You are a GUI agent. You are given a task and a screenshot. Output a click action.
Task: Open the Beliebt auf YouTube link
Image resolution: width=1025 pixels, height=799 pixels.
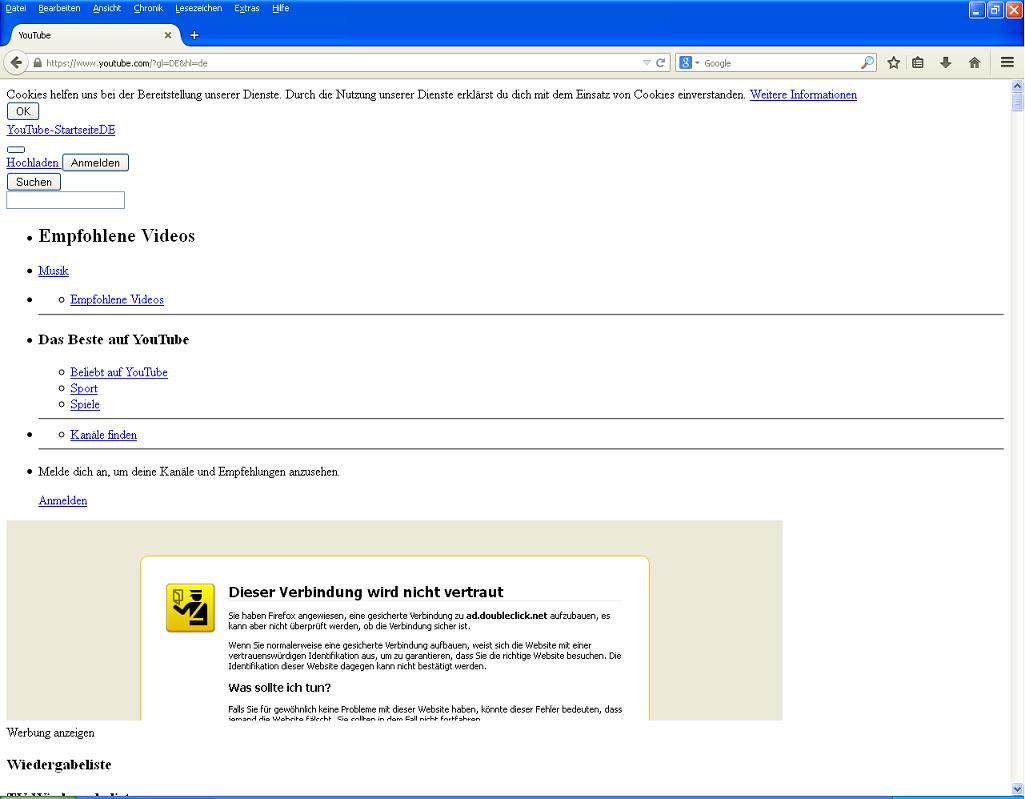(x=119, y=372)
